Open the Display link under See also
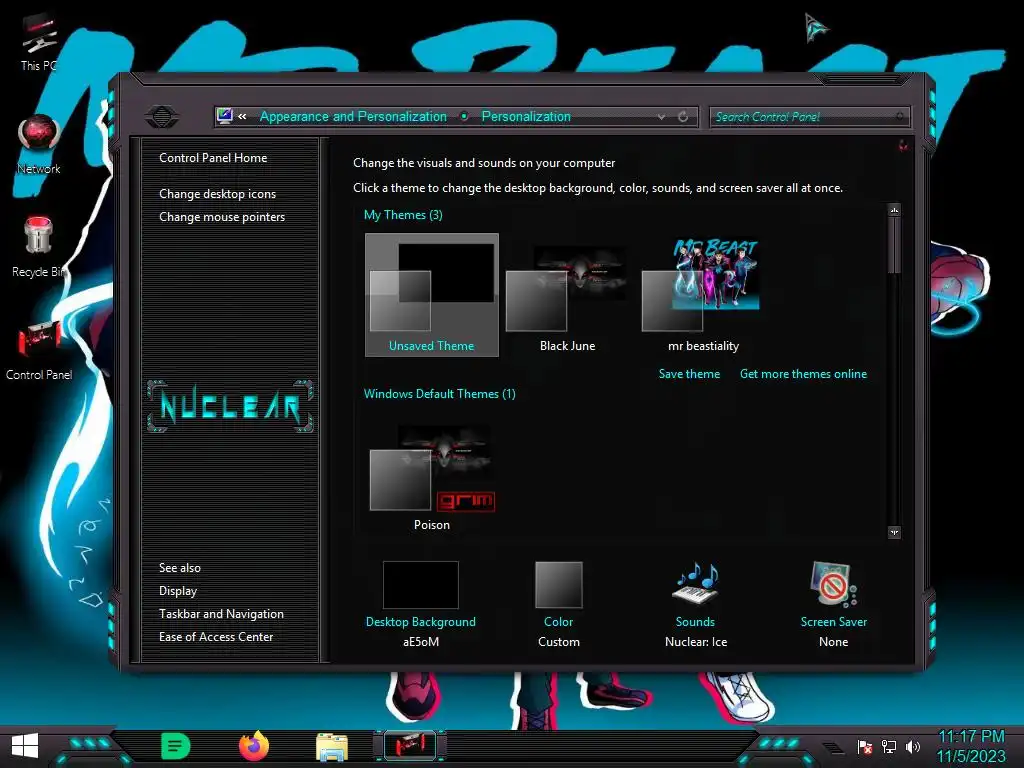This screenshot has width=1024, height=768. pyautogui.click(x=178, y=591)
